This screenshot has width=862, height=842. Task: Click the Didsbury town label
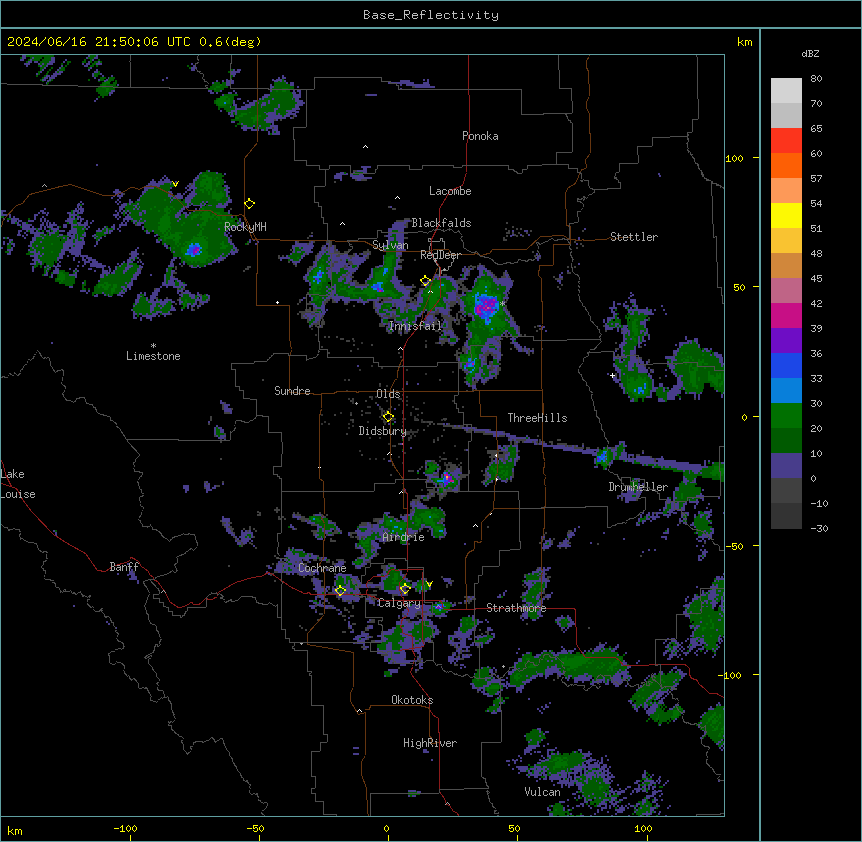pyautogui.click(x=383, y=431)
